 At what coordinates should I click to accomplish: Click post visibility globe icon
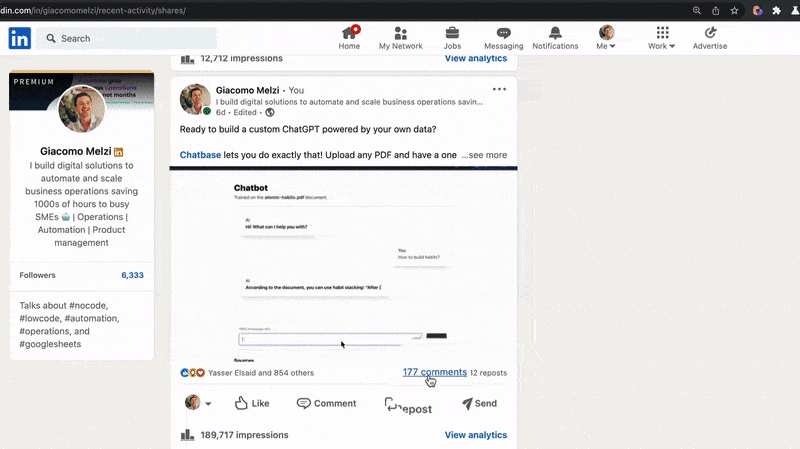click(x=270, y=112)
